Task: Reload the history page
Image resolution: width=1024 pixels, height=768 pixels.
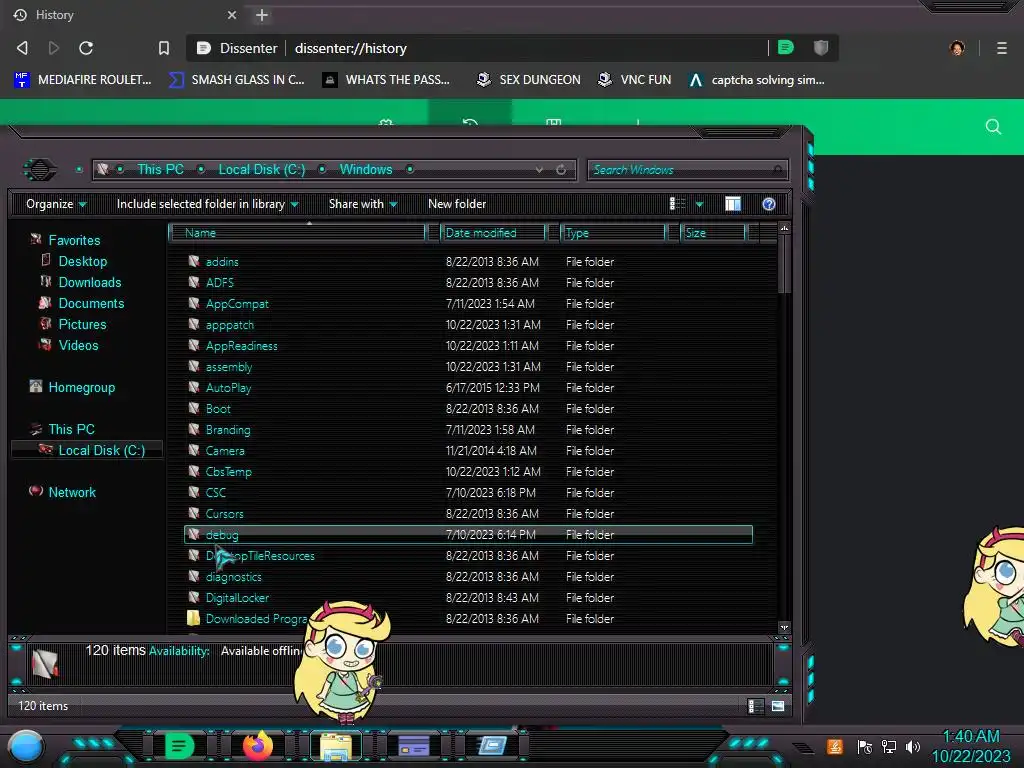Action: coord(86,48)
